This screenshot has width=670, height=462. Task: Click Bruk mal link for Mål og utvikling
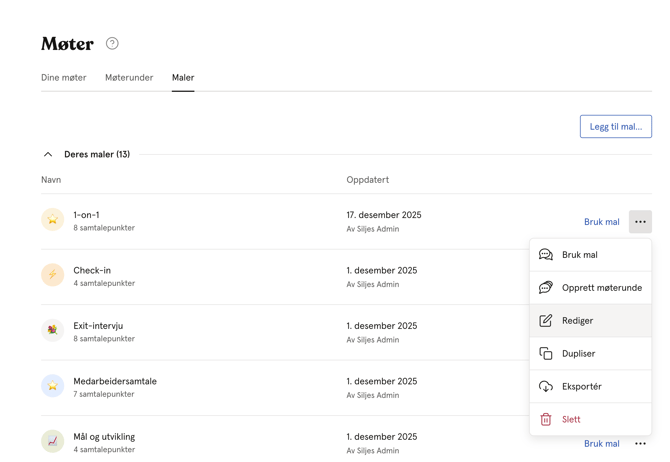click(602, 444)
